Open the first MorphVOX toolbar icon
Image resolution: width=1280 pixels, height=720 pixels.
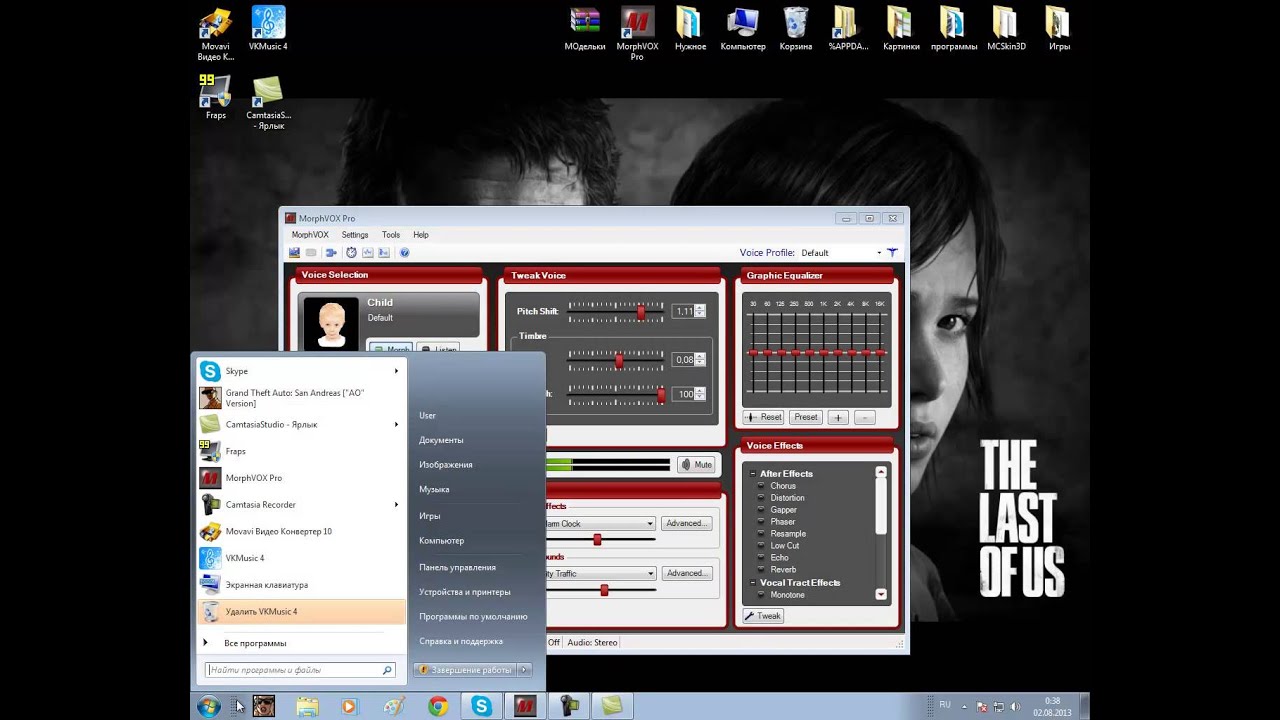pos(294,253)
